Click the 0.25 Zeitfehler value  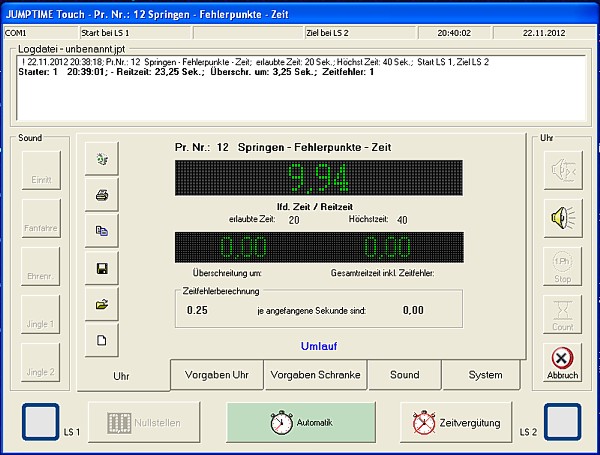197,310
